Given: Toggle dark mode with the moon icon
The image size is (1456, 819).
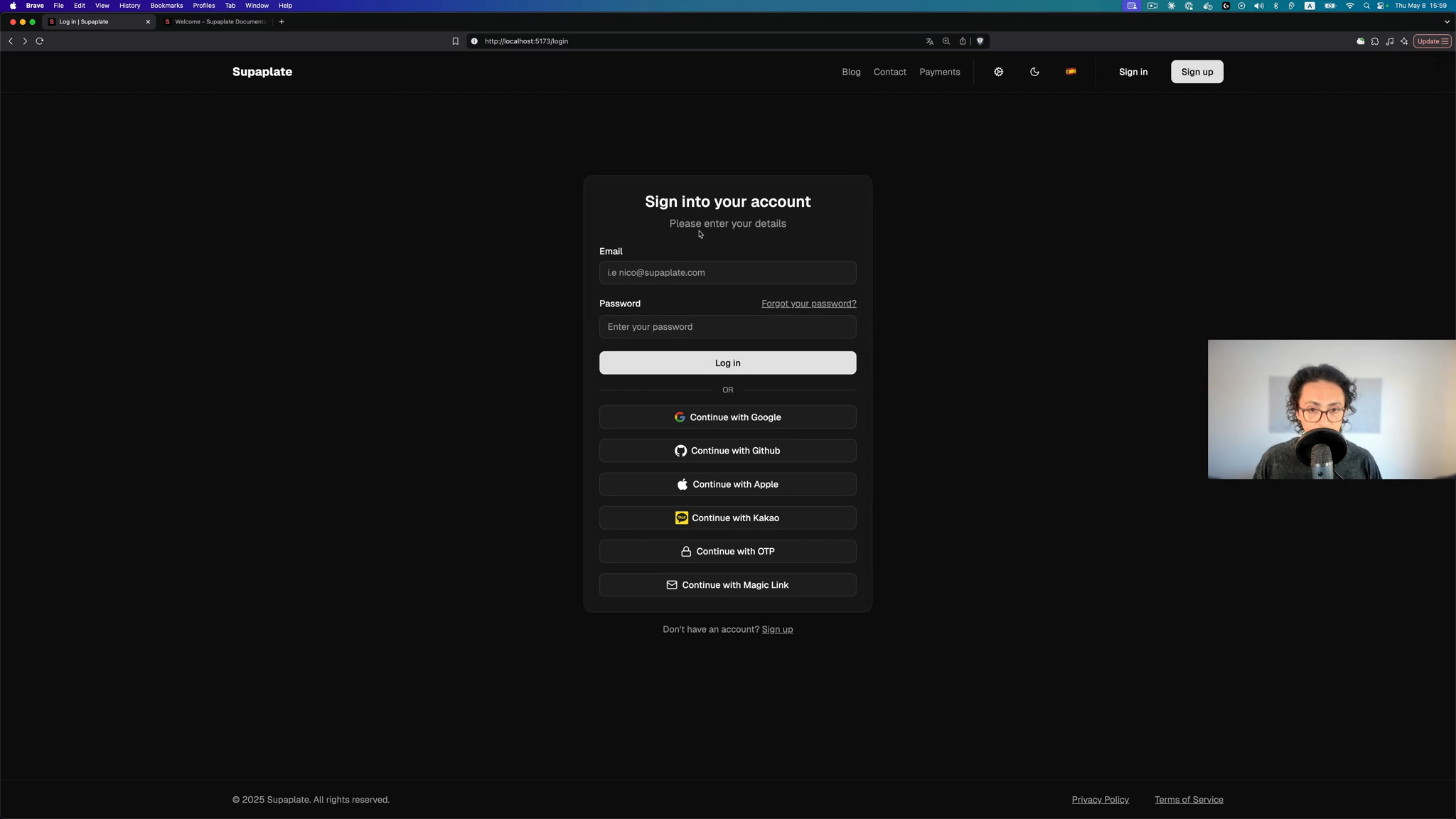Looking at the screenshot, I should click(x=1034, y=72).
